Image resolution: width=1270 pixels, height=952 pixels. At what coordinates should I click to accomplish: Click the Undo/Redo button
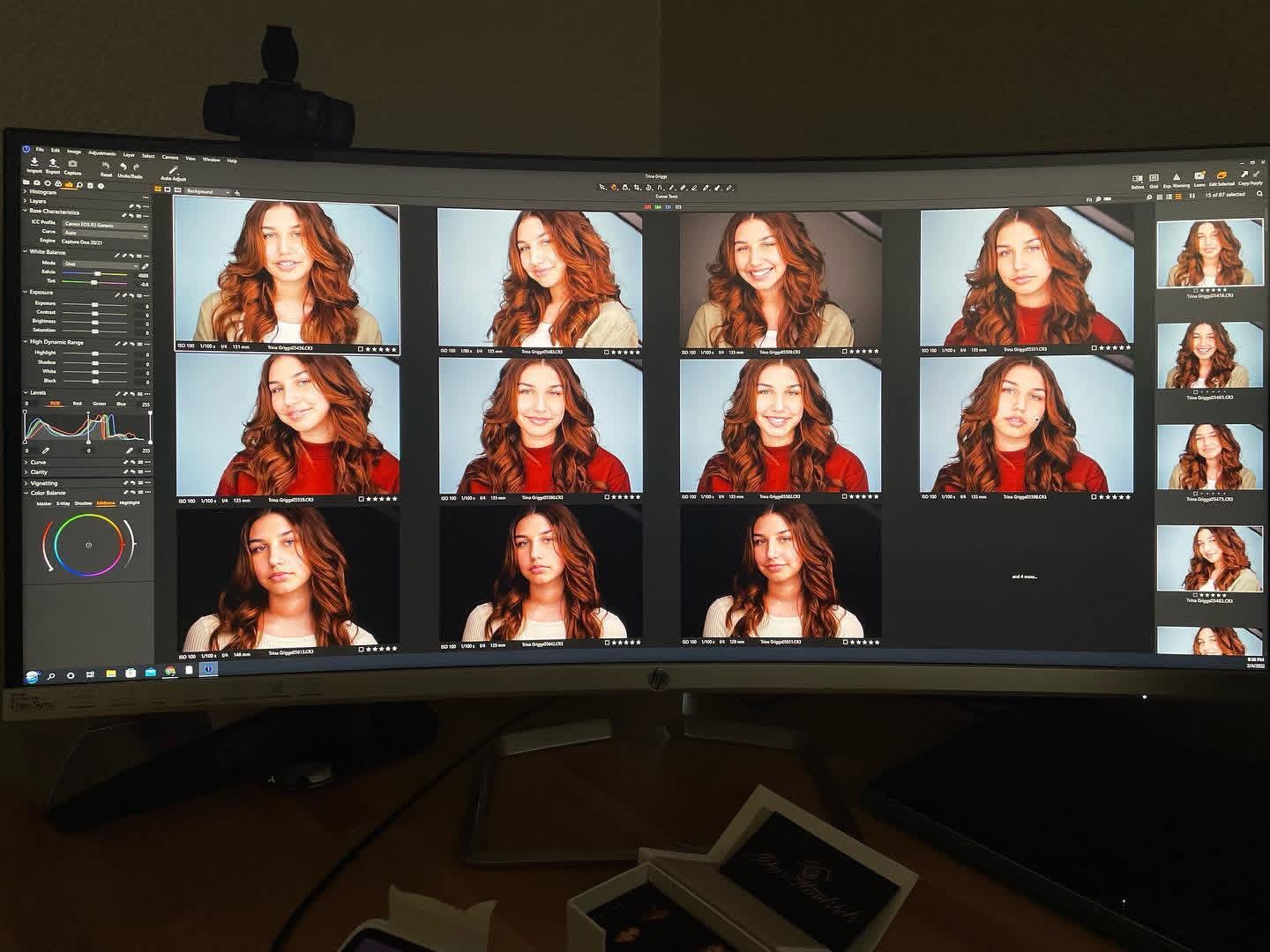(130, 168)
